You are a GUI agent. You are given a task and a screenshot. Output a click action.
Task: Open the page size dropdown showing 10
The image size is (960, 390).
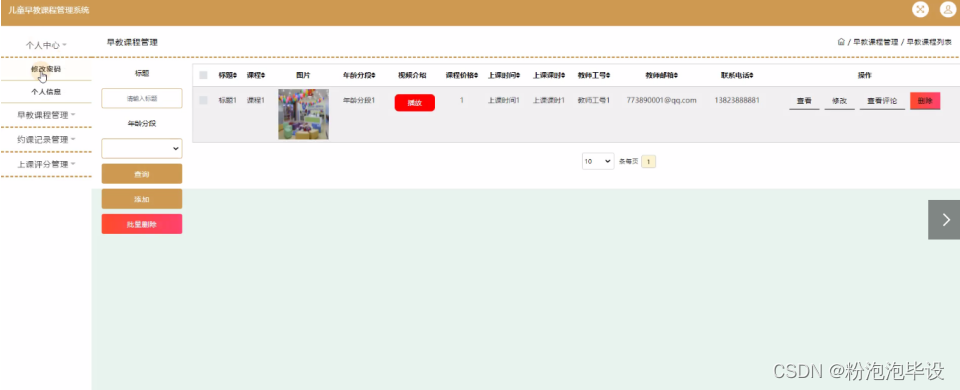(x=598, y=161)
